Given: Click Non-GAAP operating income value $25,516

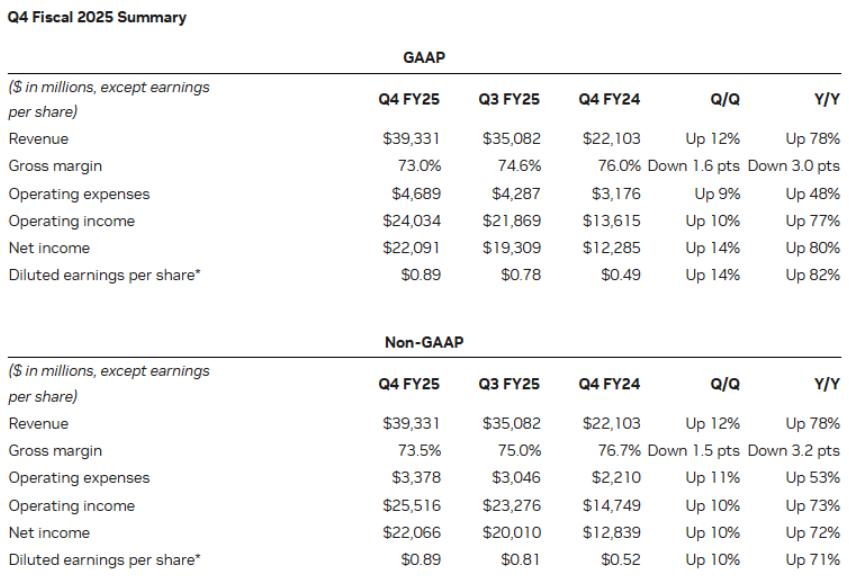Looking at the screenshot, I should click(411, 506).
